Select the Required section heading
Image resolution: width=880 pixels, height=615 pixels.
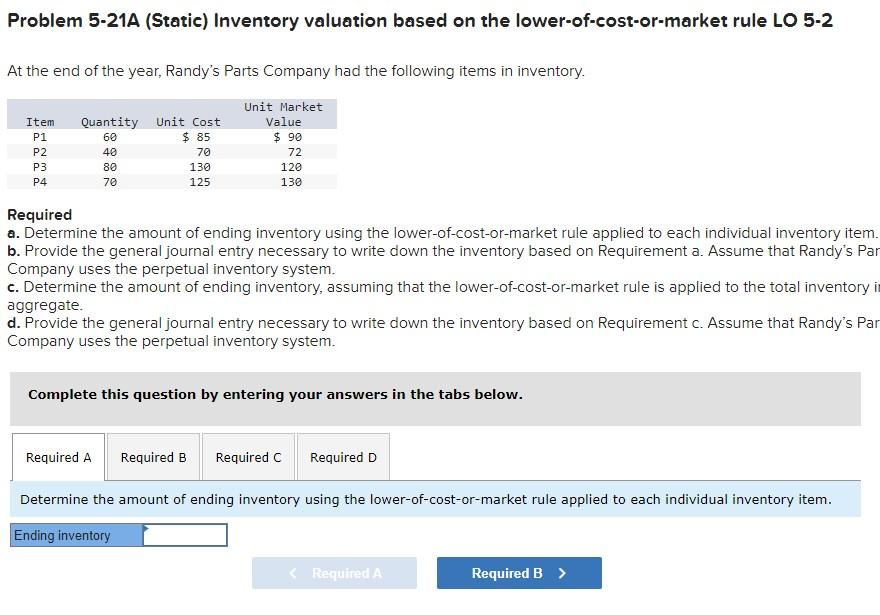click(31, 214)
